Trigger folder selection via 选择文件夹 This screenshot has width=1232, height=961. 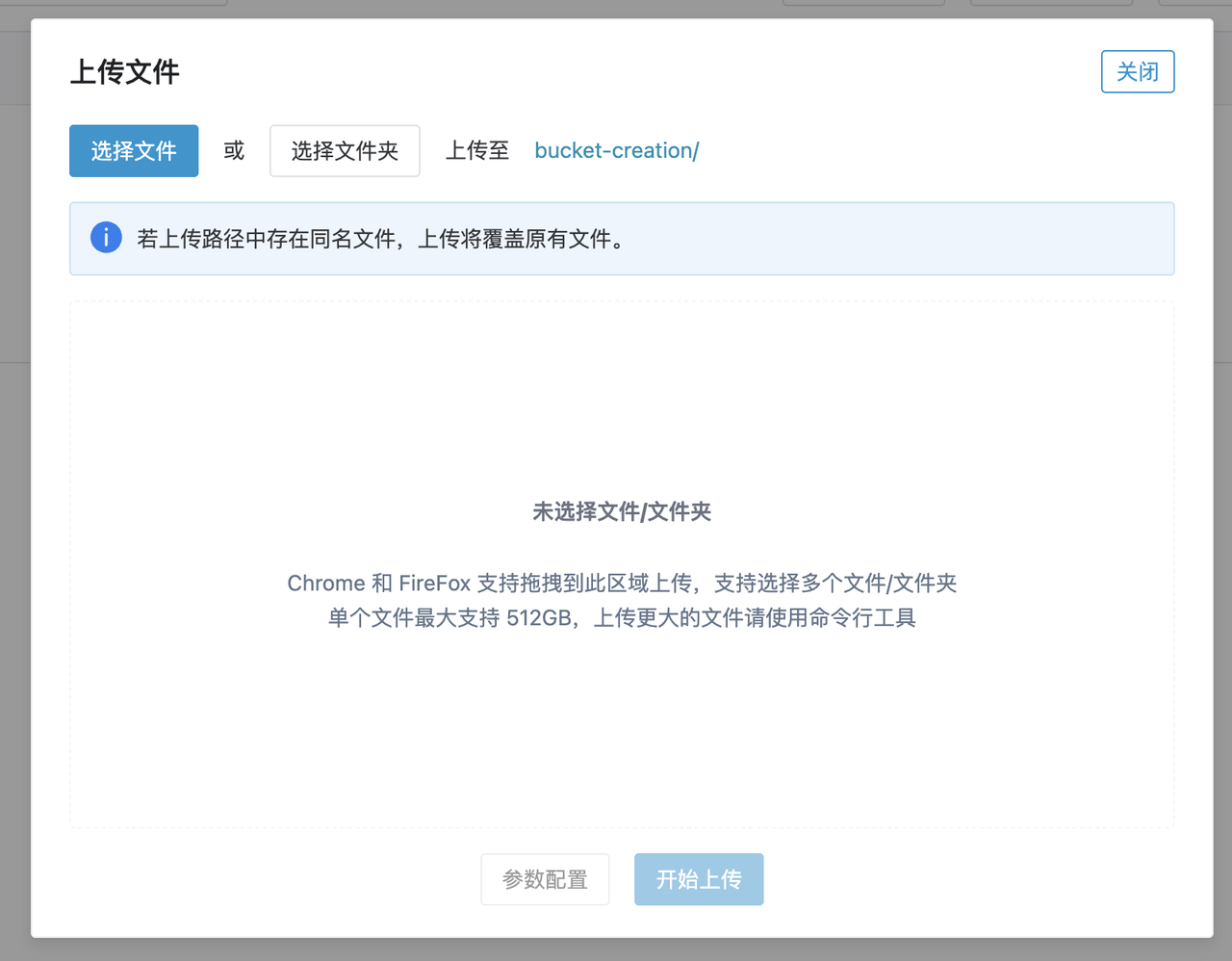click(344, 150)
